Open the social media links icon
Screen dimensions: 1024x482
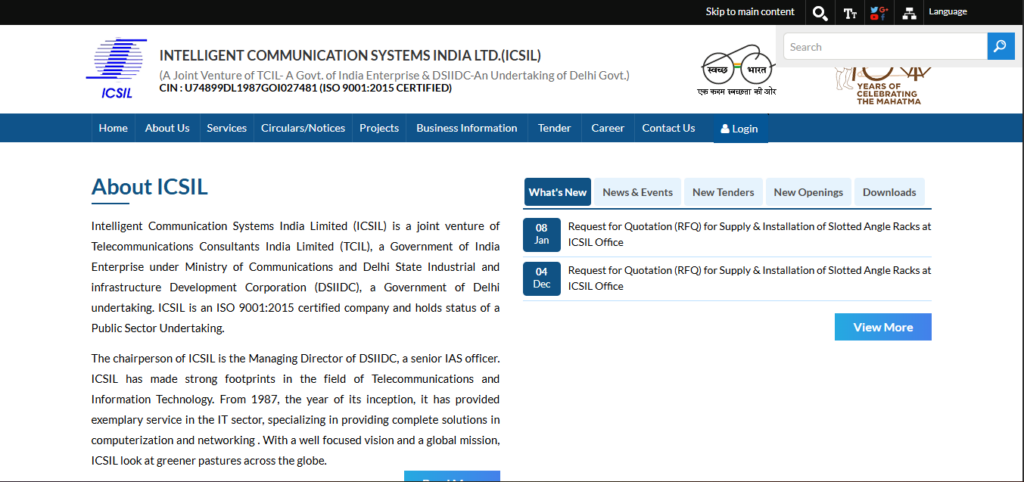[878, 13]
